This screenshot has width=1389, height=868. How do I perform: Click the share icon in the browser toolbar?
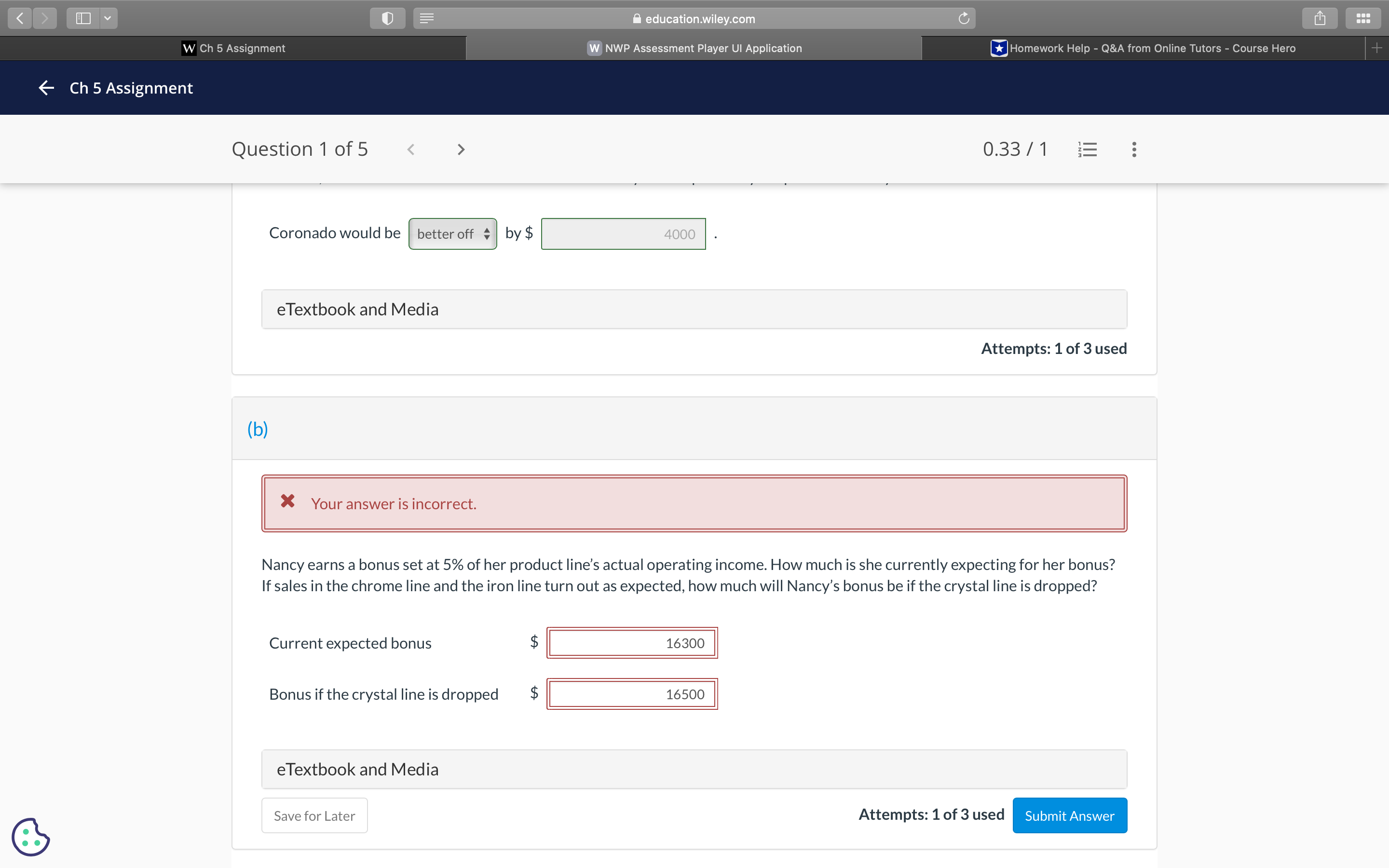(1320, 18)
